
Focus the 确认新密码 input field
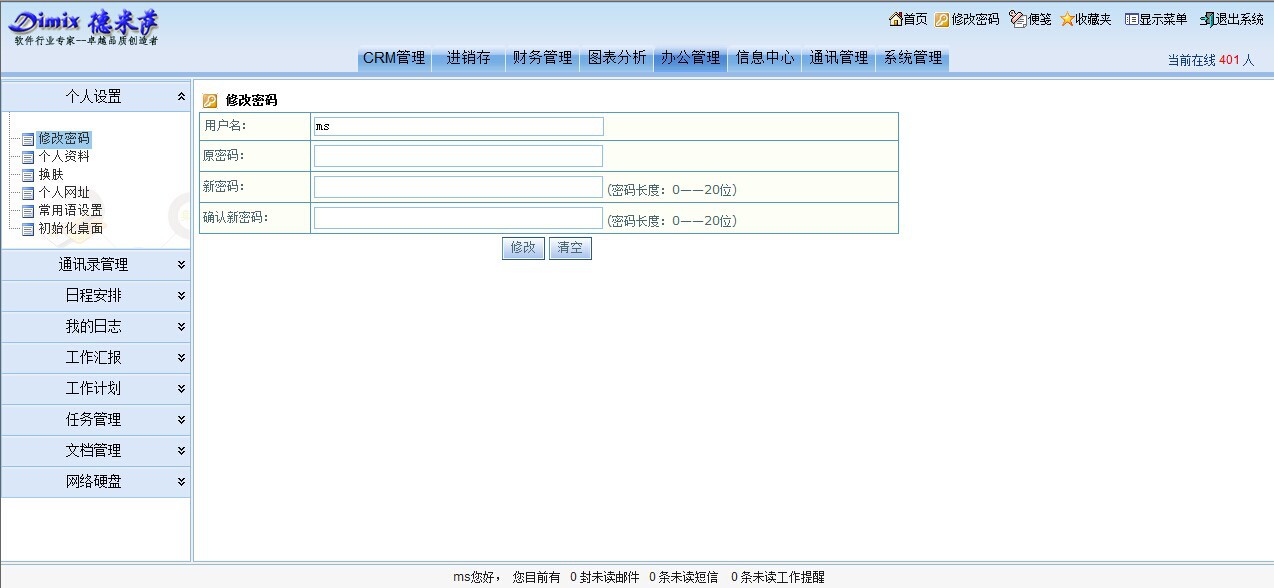click(458, 218)
